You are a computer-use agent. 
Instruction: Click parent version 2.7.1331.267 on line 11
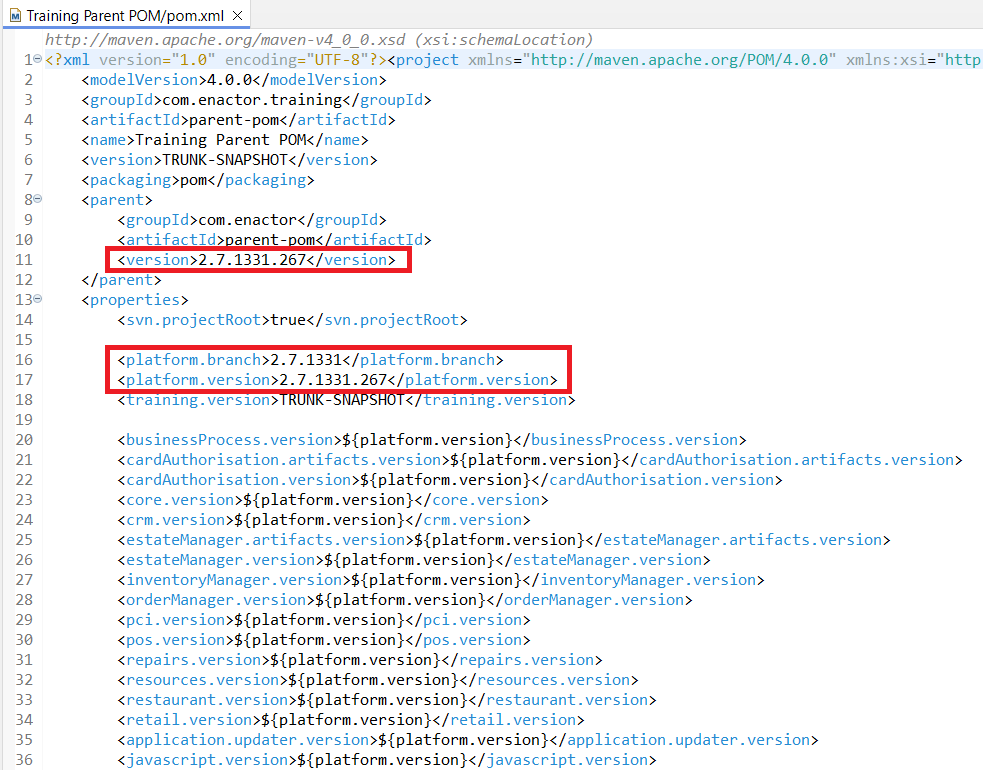point(256,260)
